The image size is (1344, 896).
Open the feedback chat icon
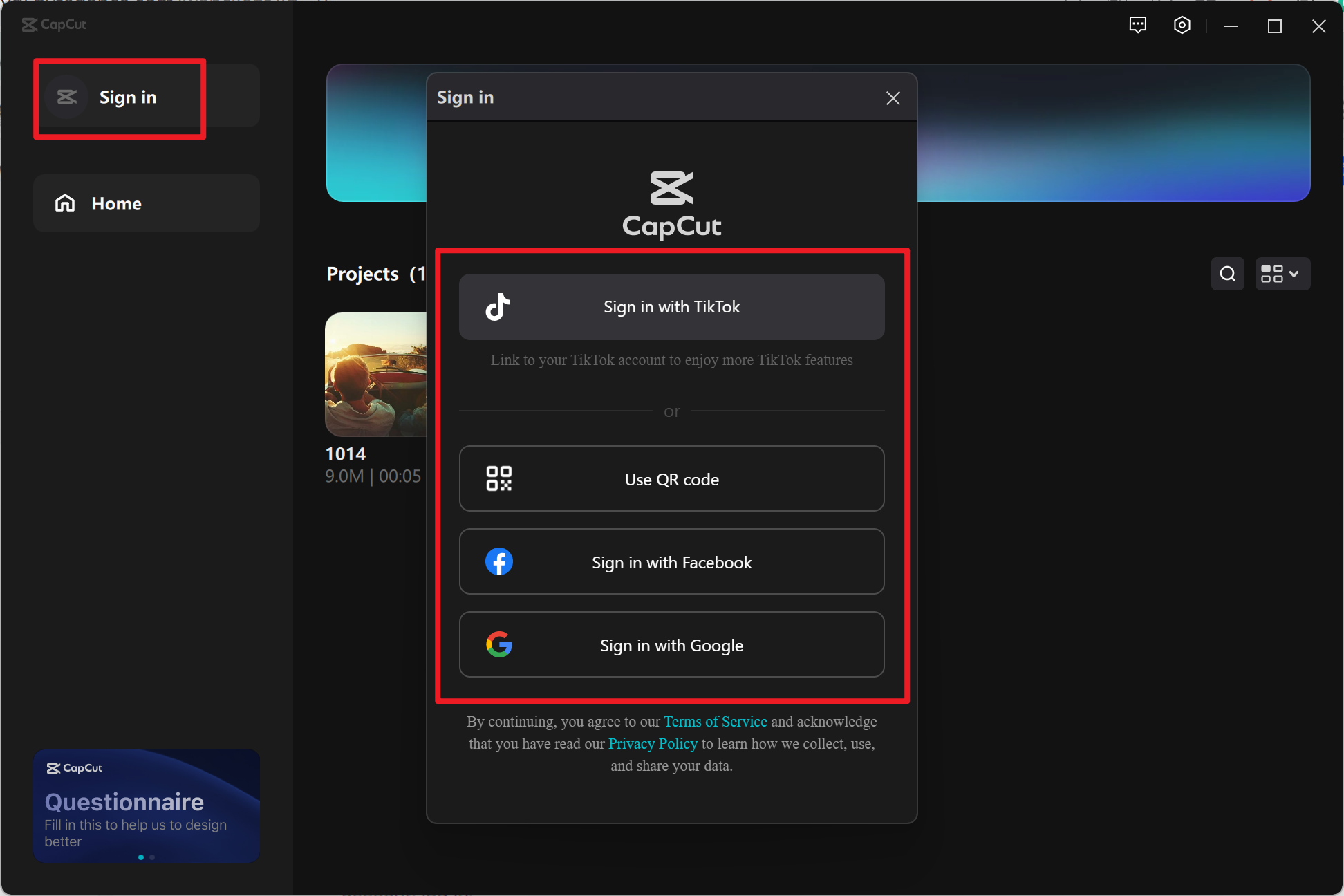[x=1137, y=26]
